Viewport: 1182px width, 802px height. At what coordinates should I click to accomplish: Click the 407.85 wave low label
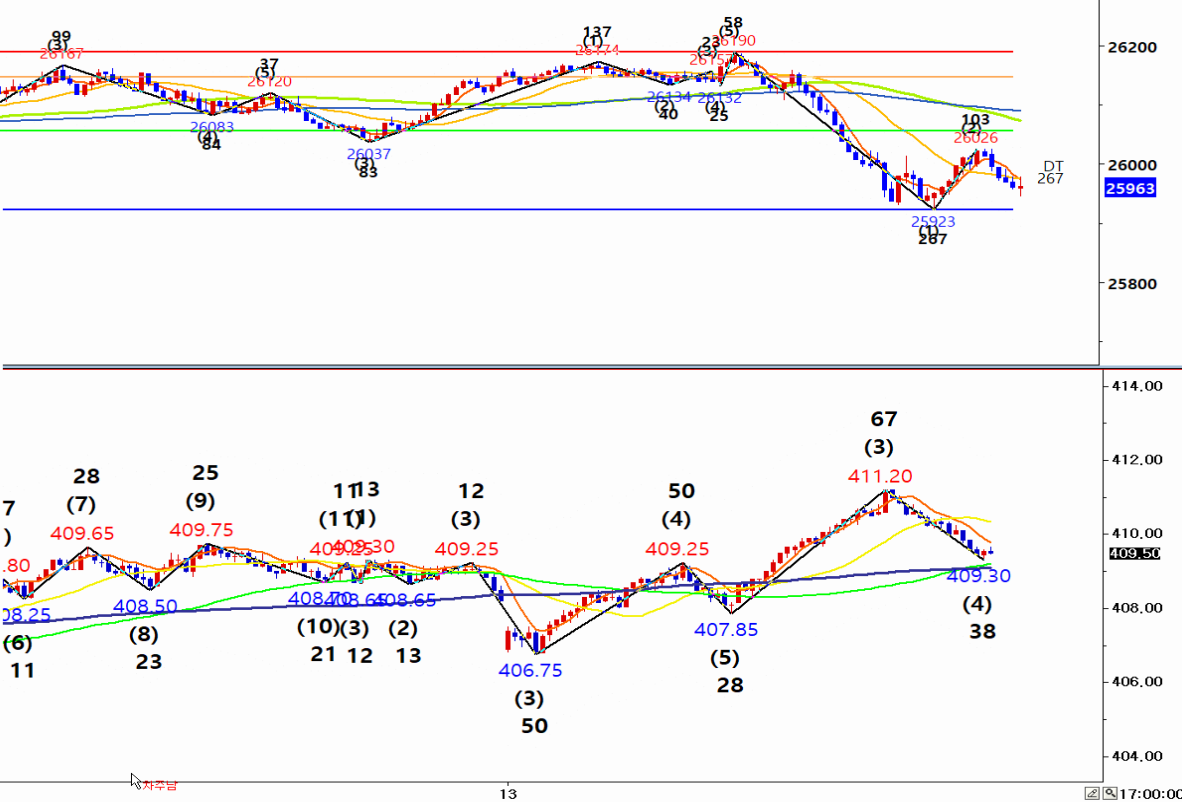click(726, 630)
